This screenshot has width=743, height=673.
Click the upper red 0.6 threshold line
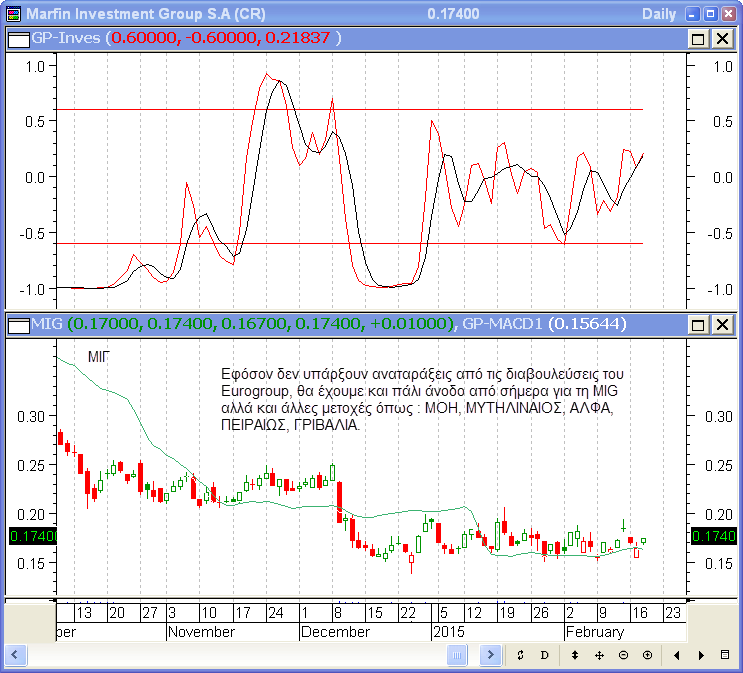(350, 109)
